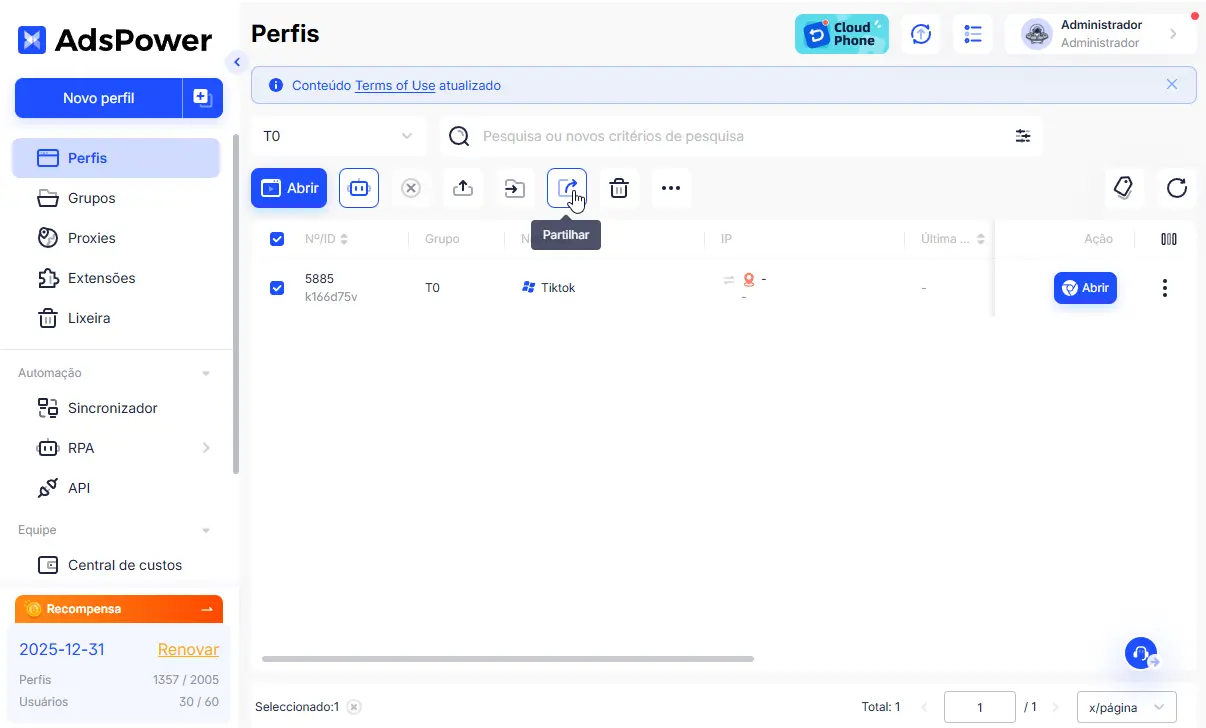
Task: Click the refresh list icon
Action: (x=1177, y=188)
